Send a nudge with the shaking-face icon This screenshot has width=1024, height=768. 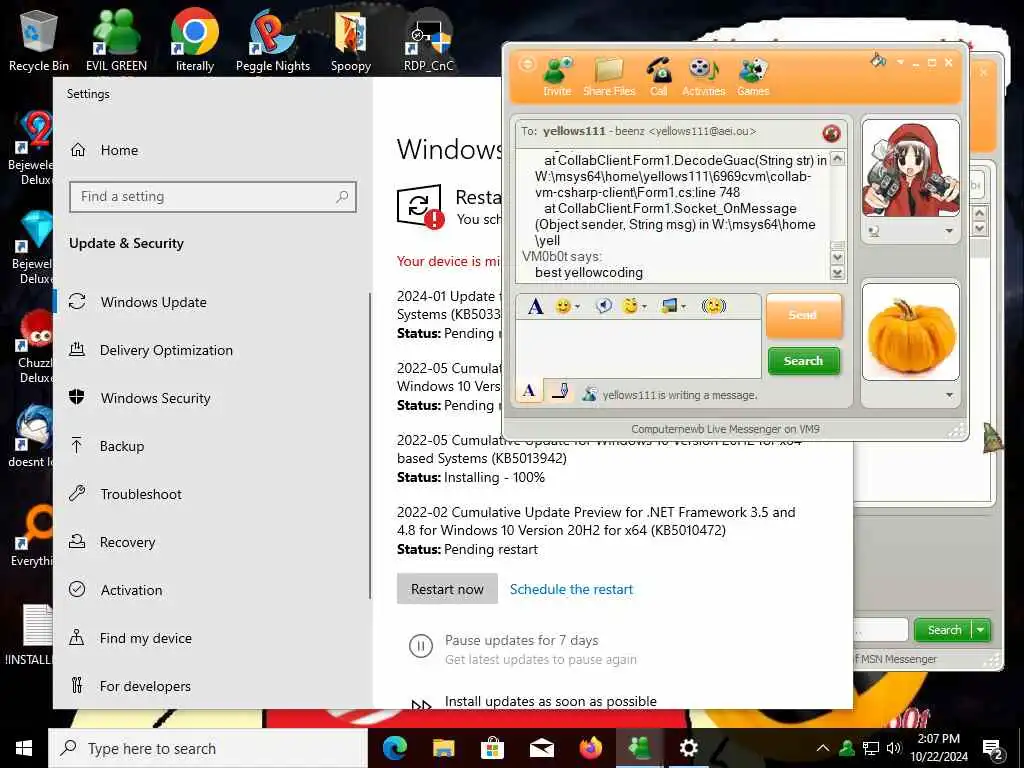pyautogui.click(x=713, y=306)
